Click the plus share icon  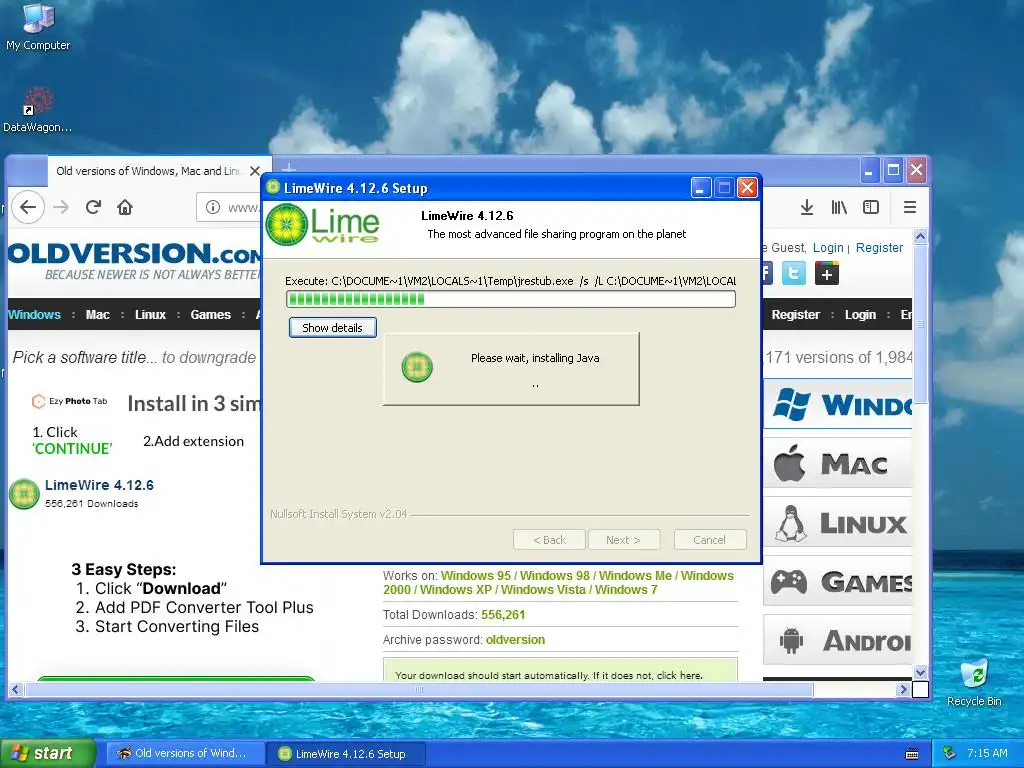tap(826, 273)
